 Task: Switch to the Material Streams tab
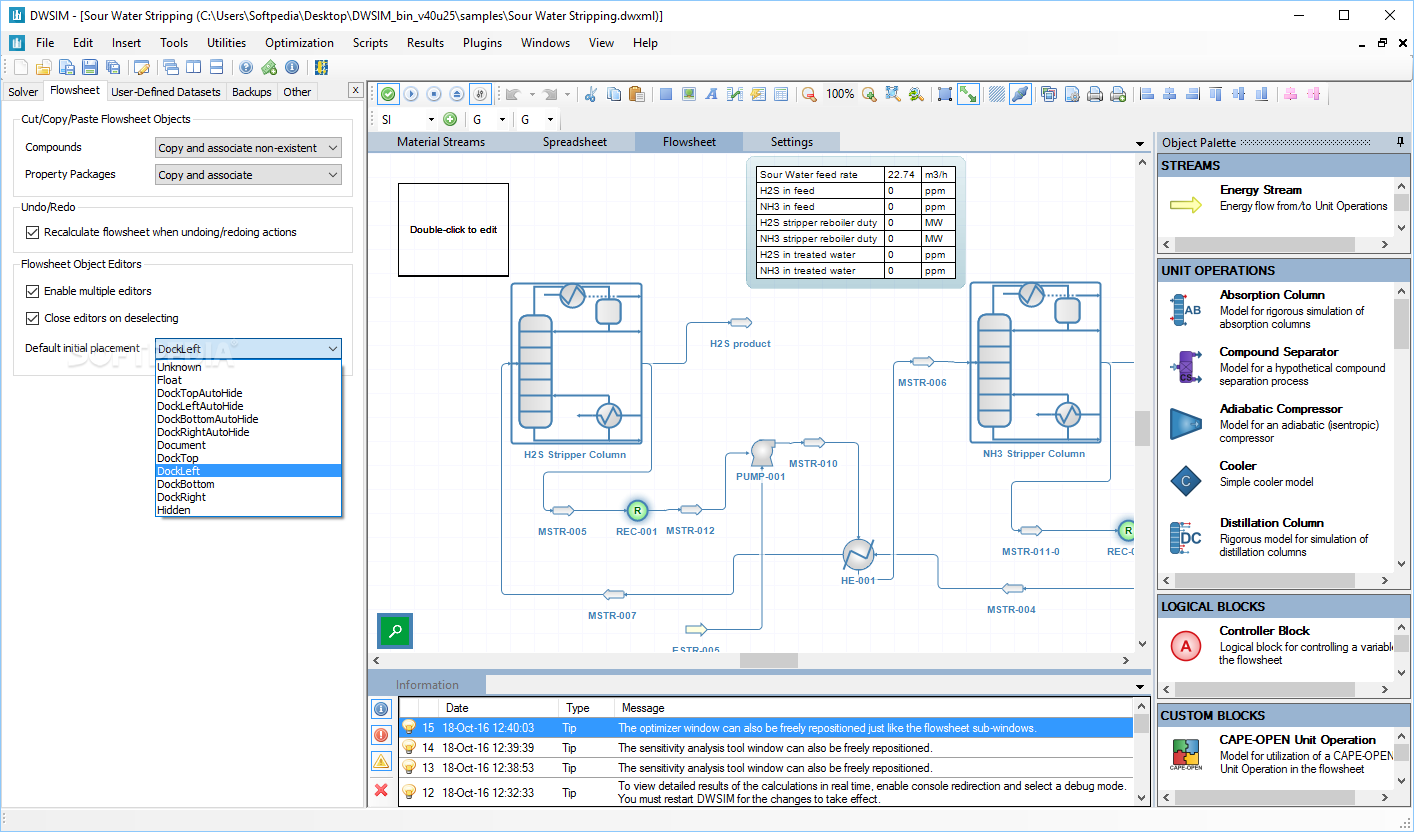click(x=441, y=142)
